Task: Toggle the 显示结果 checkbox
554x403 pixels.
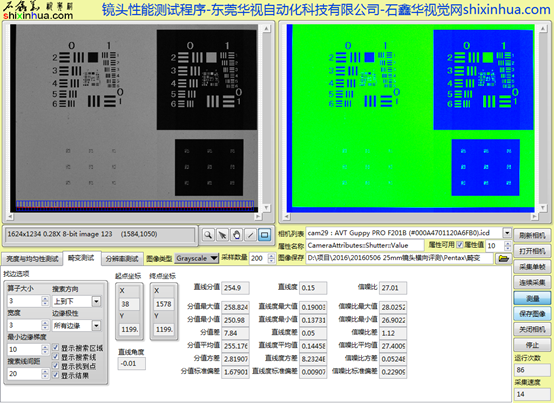Action: click(55, 375)
